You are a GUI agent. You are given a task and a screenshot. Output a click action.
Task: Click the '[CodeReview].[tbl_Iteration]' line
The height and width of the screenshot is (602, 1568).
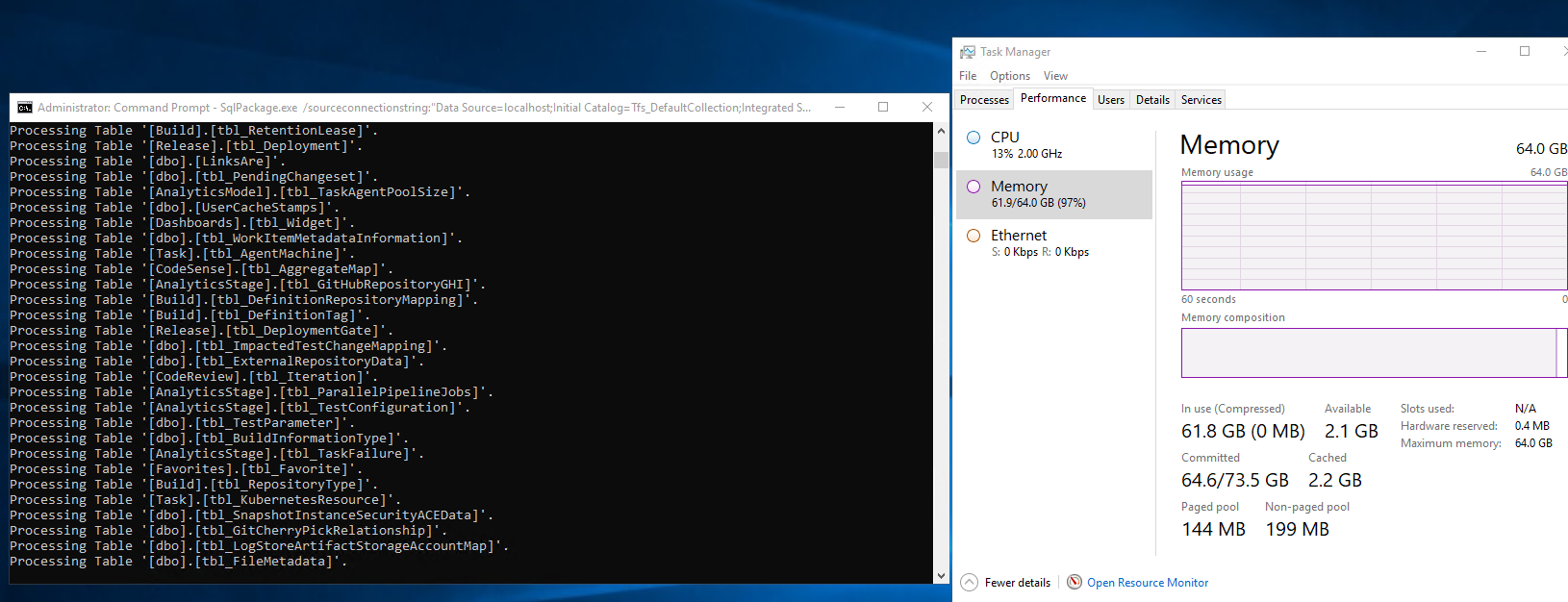coord(193,377)
